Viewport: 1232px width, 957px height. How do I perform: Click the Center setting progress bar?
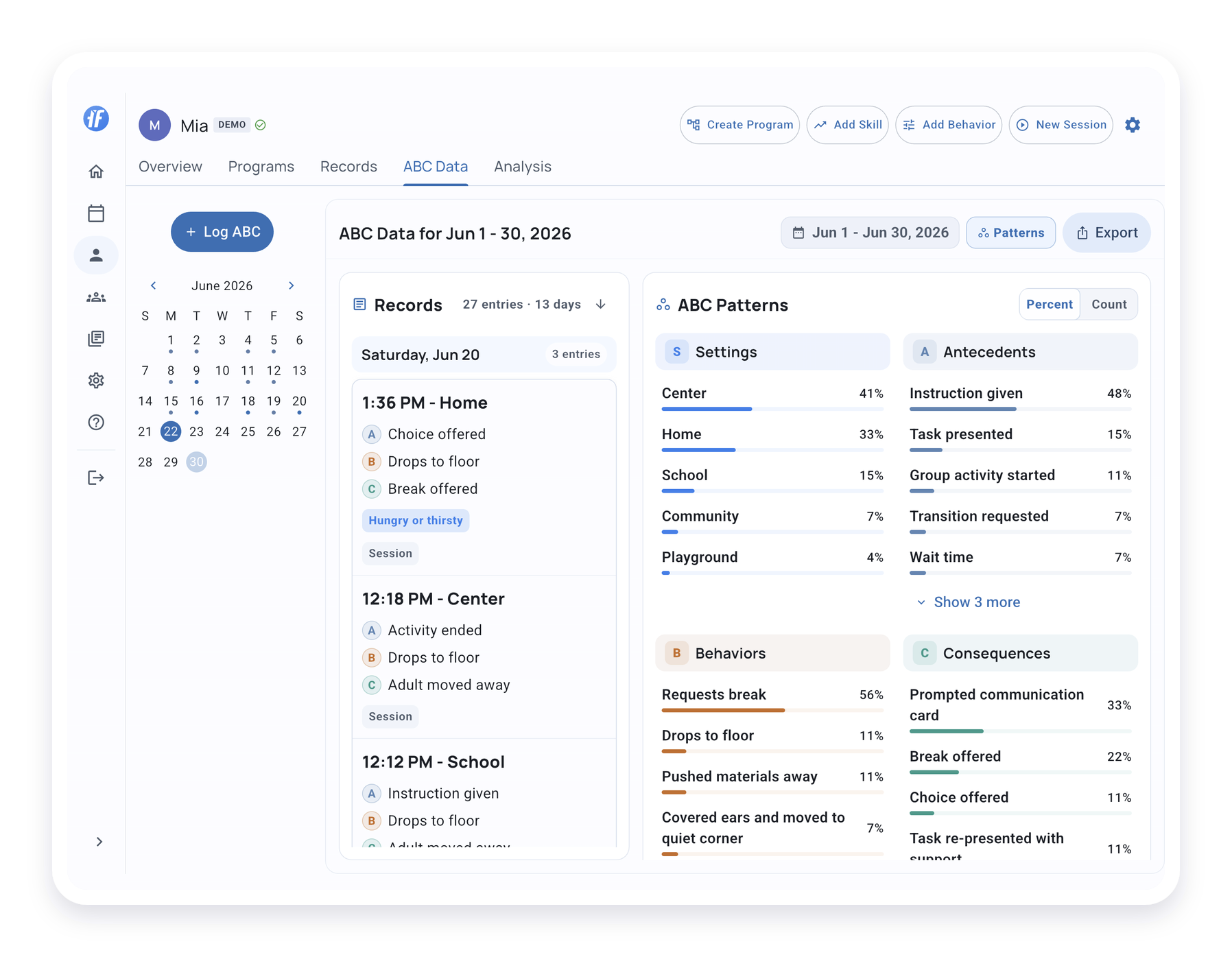point(772,409)
